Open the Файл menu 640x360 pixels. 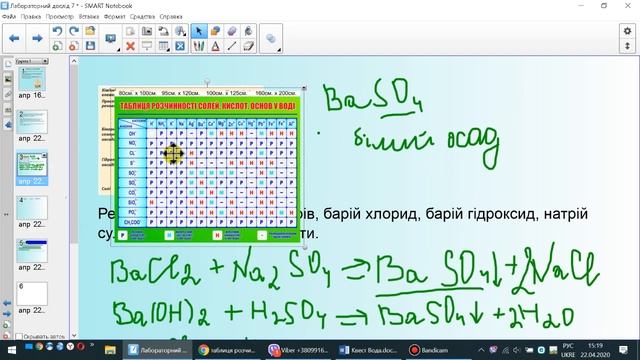9,17
